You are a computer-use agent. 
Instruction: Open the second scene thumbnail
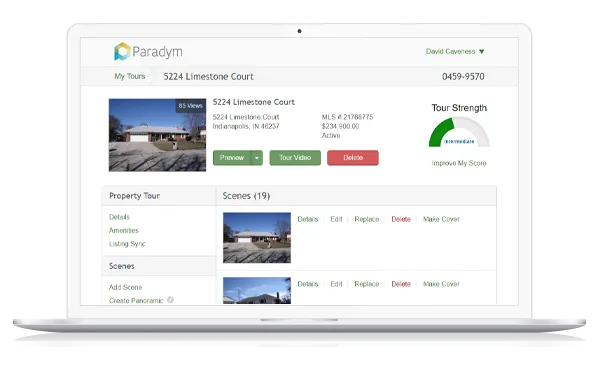[x=257, y=290]
